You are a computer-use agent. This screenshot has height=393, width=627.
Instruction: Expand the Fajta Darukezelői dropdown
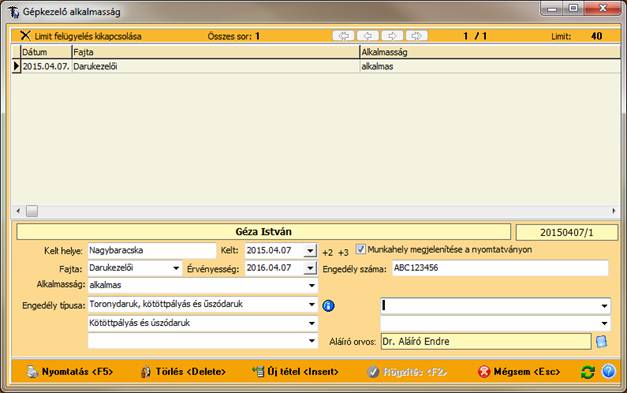pos(176,268)
